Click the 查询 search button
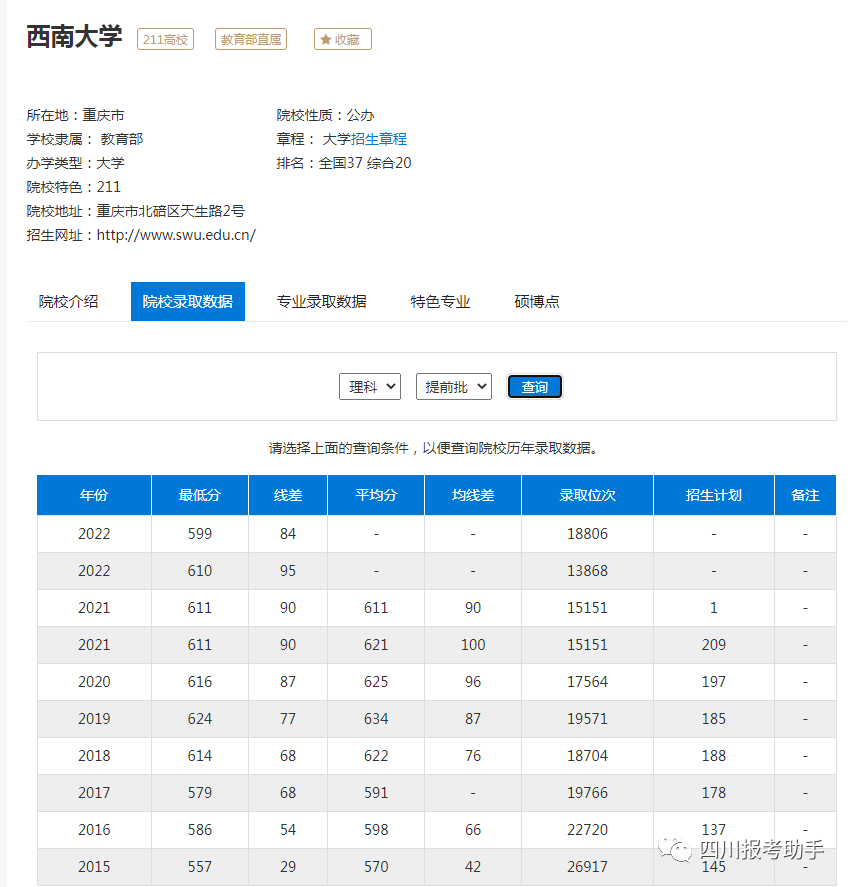Viewport: 852px width, 887px height. [535, 387]
